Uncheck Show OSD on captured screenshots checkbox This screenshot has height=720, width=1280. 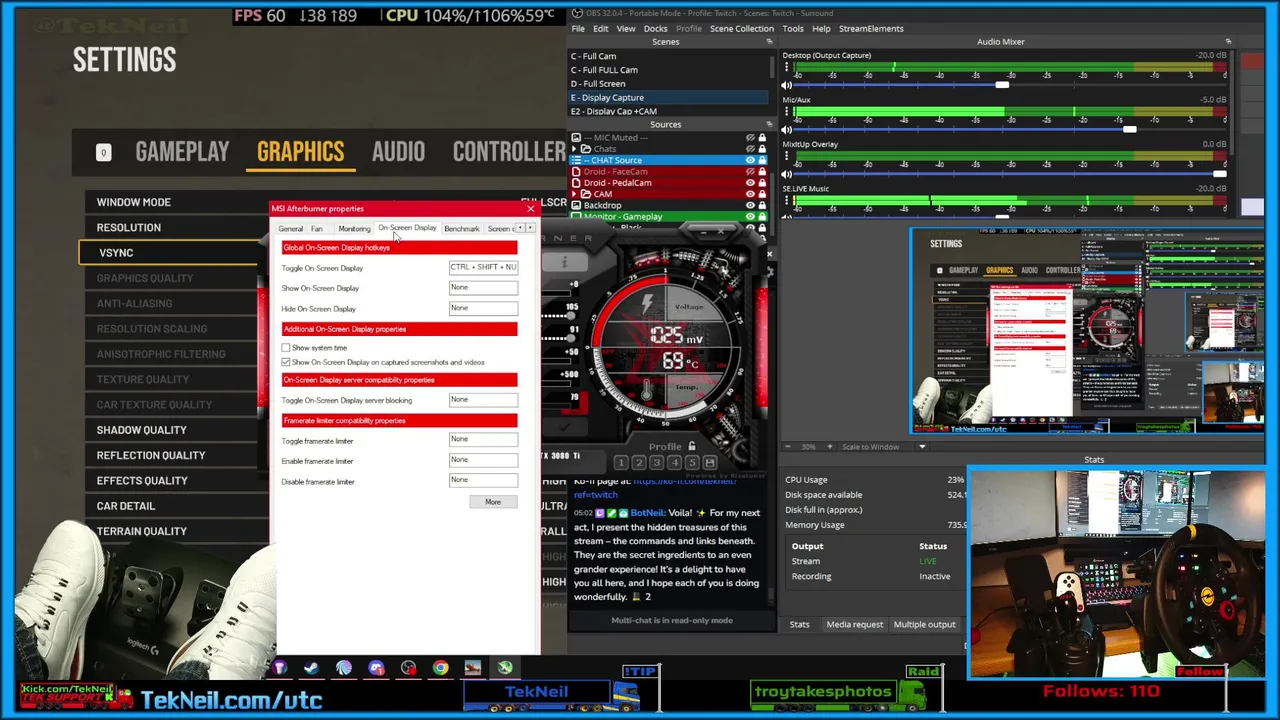click(x=286, y=362)
